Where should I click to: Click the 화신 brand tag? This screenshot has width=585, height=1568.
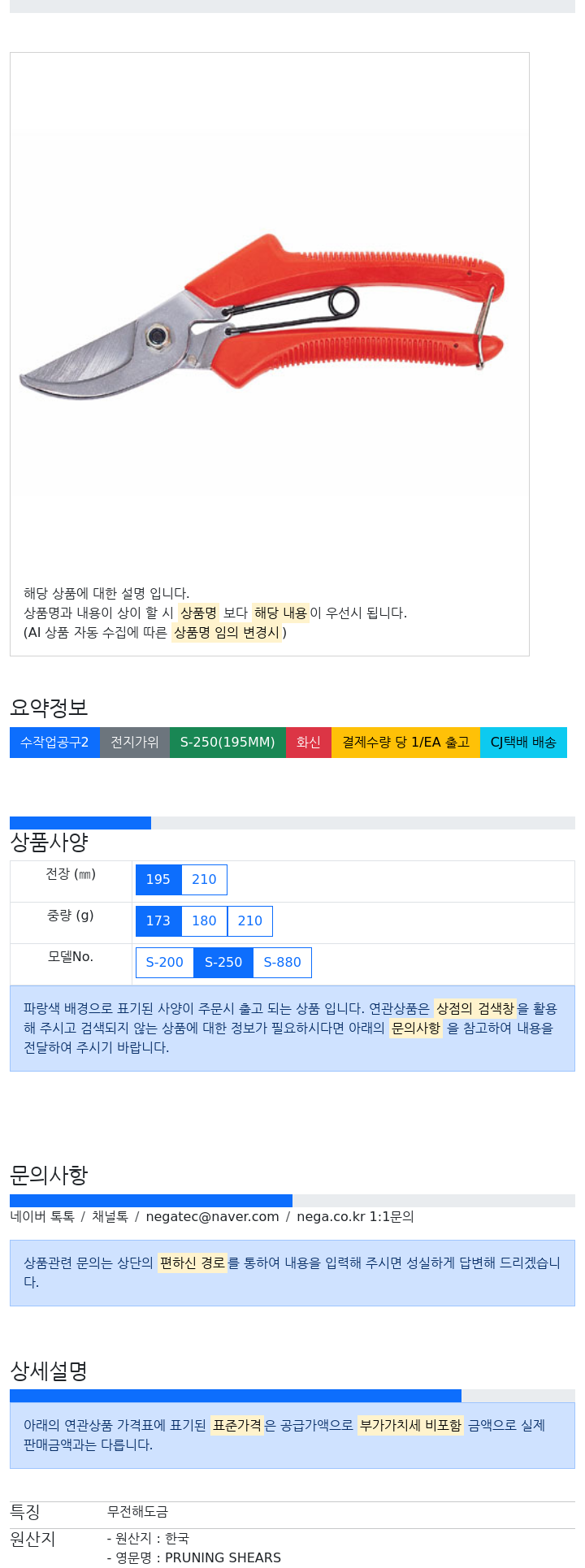[x=309, y=743]
